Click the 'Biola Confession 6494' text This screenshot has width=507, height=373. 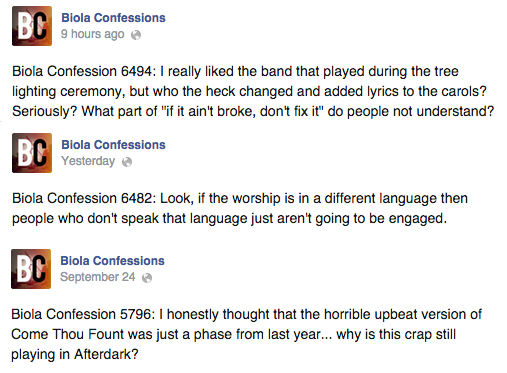click(84, 71)
